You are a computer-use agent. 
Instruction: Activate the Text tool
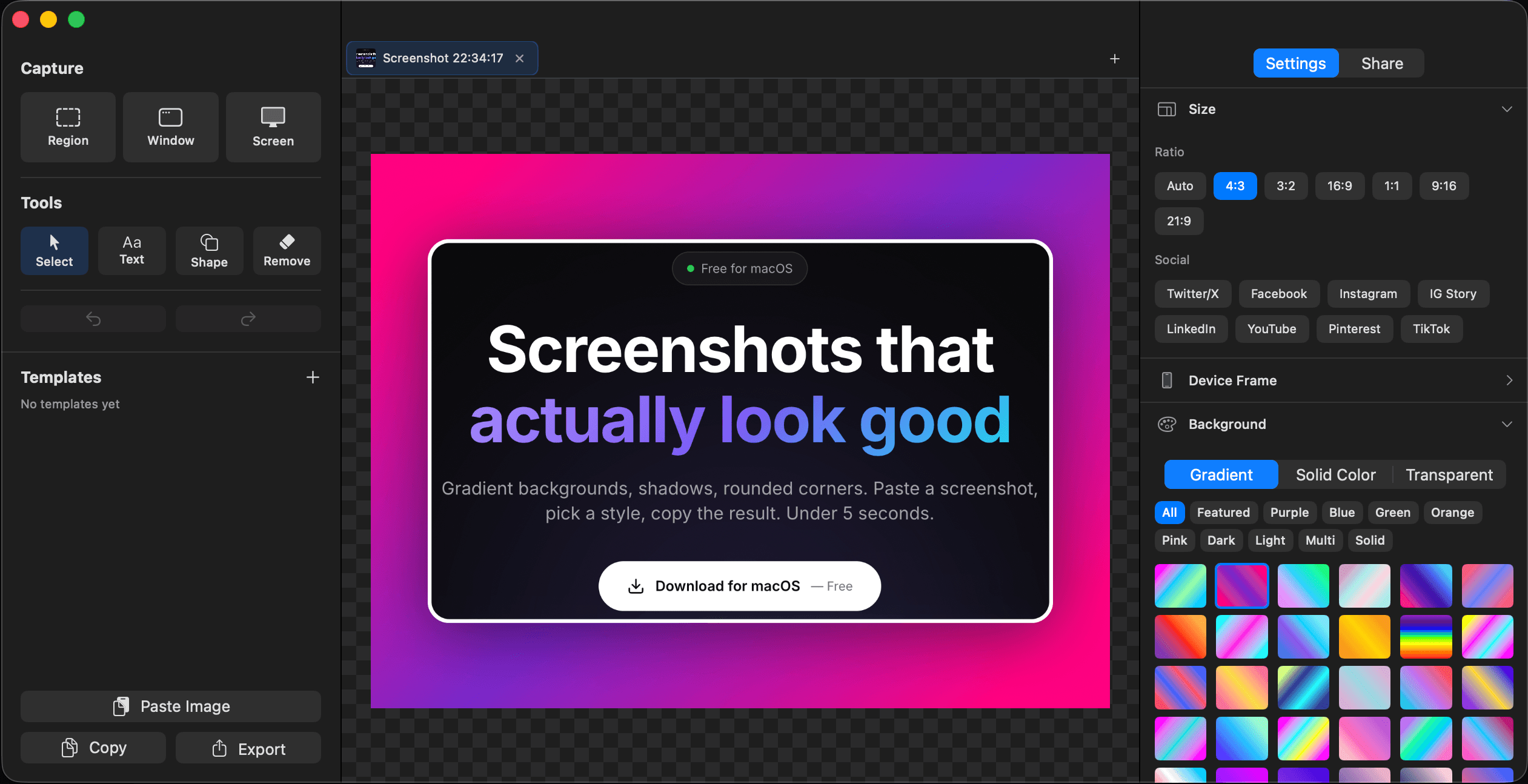(x=131, y=250)
